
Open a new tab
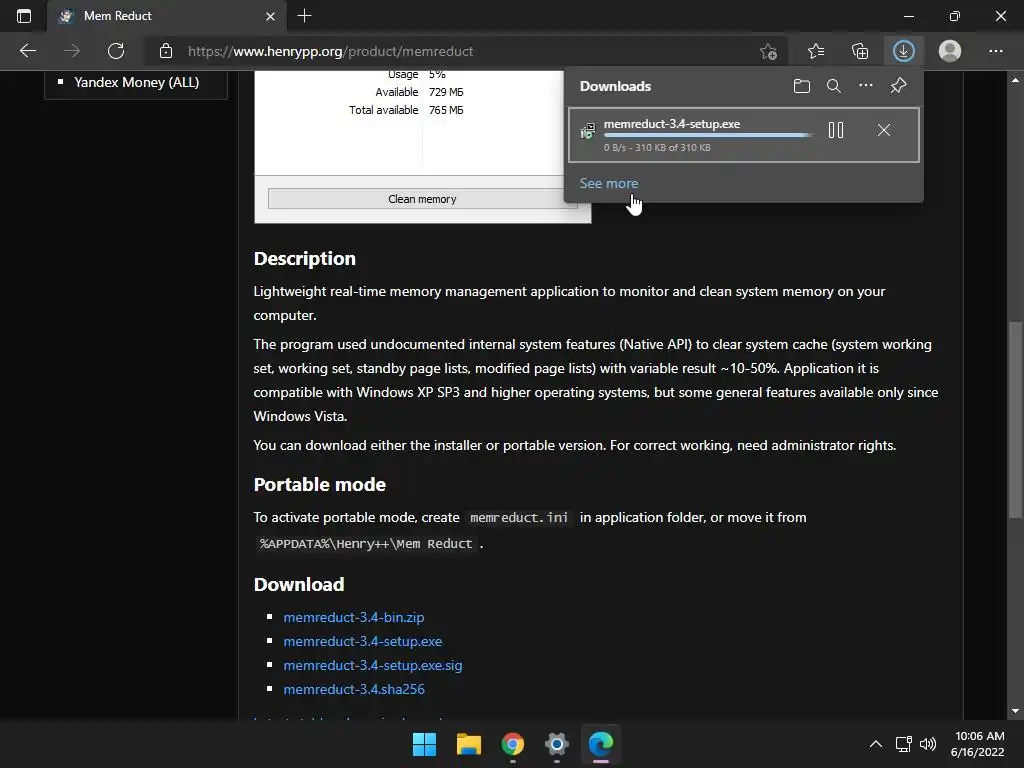point(304,16)
